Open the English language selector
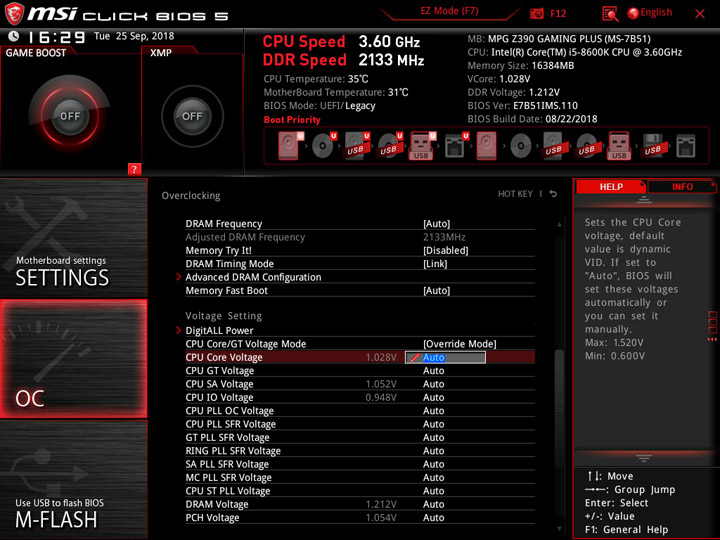The width and height of the screenshot is (720, 540). (x=650, y=13)
